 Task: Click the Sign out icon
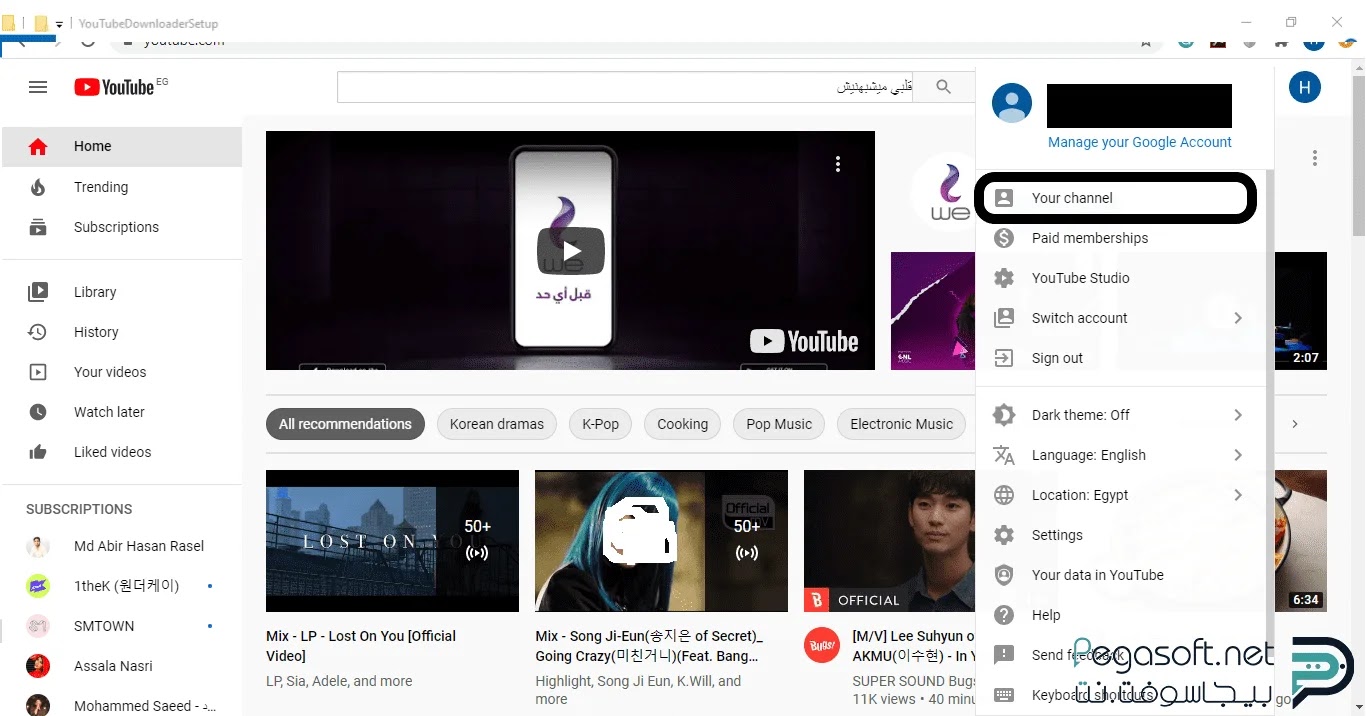click(x=1004, y=358)
